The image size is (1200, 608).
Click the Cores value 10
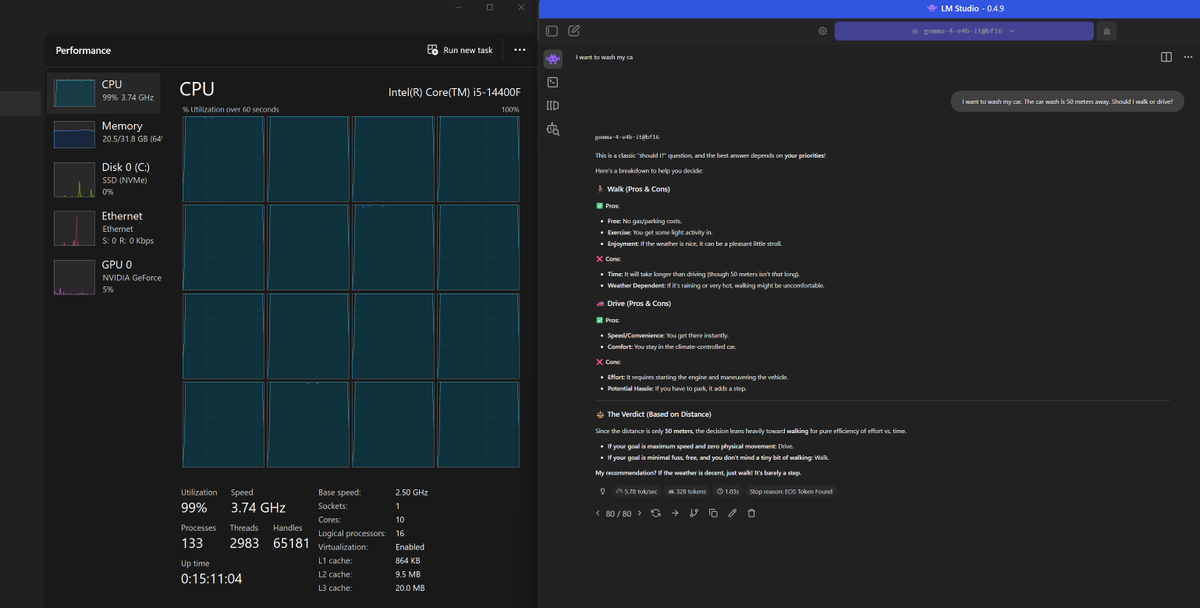(399, 520)
